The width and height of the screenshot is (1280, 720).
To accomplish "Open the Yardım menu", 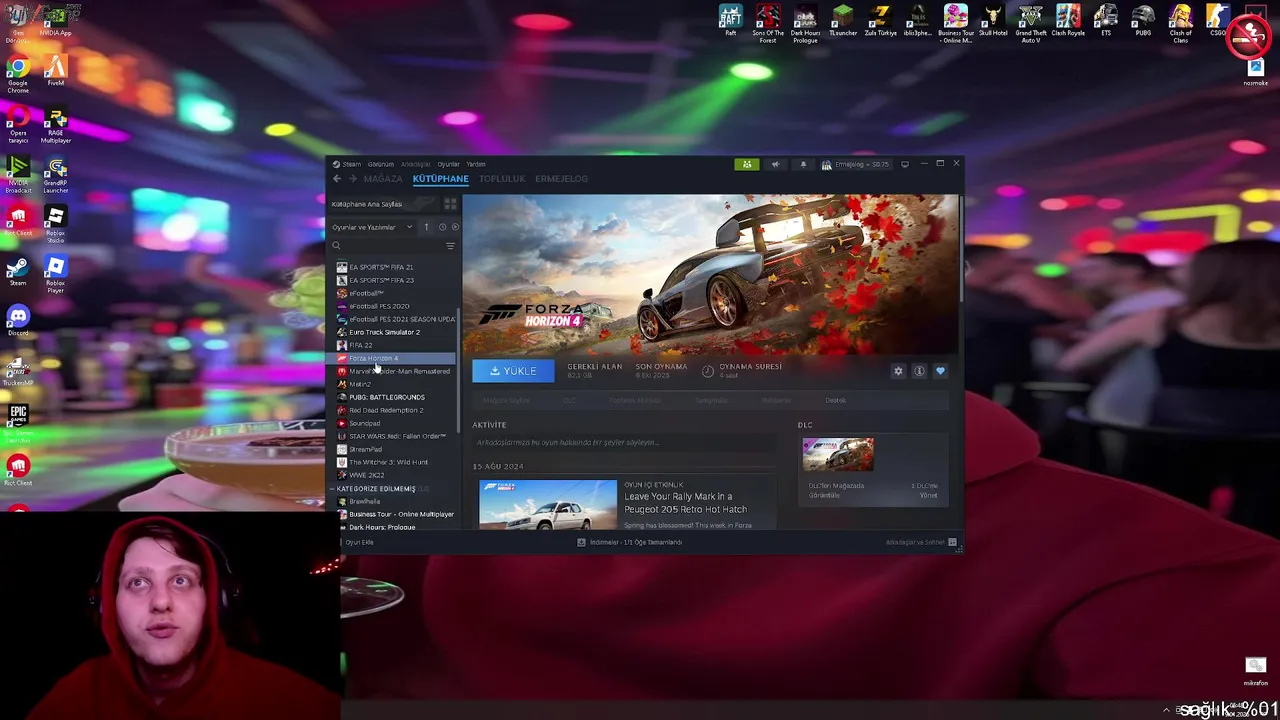I will [x=476, y=164].
